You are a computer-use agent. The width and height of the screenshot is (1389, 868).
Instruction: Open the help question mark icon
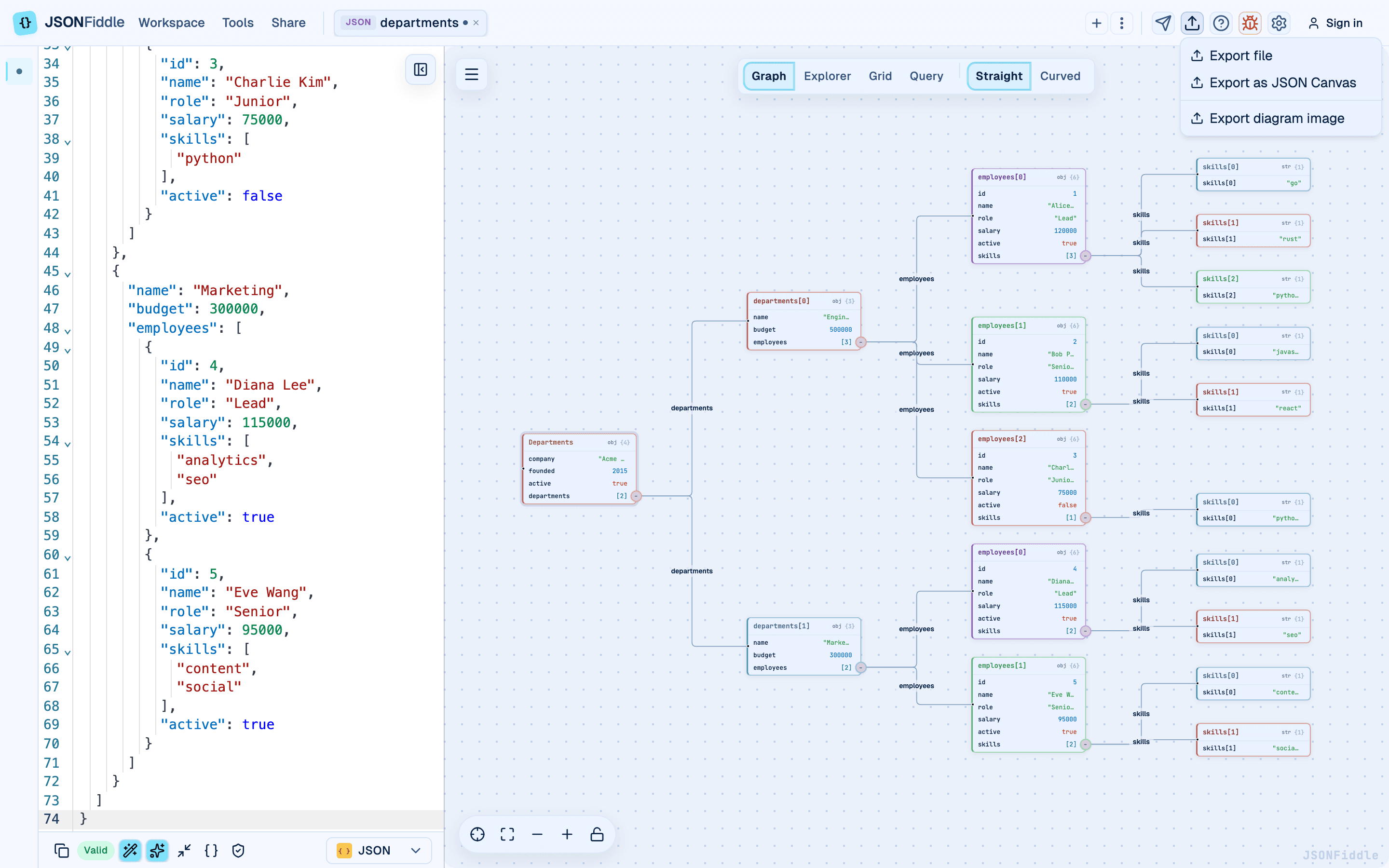coord(1221,23)
